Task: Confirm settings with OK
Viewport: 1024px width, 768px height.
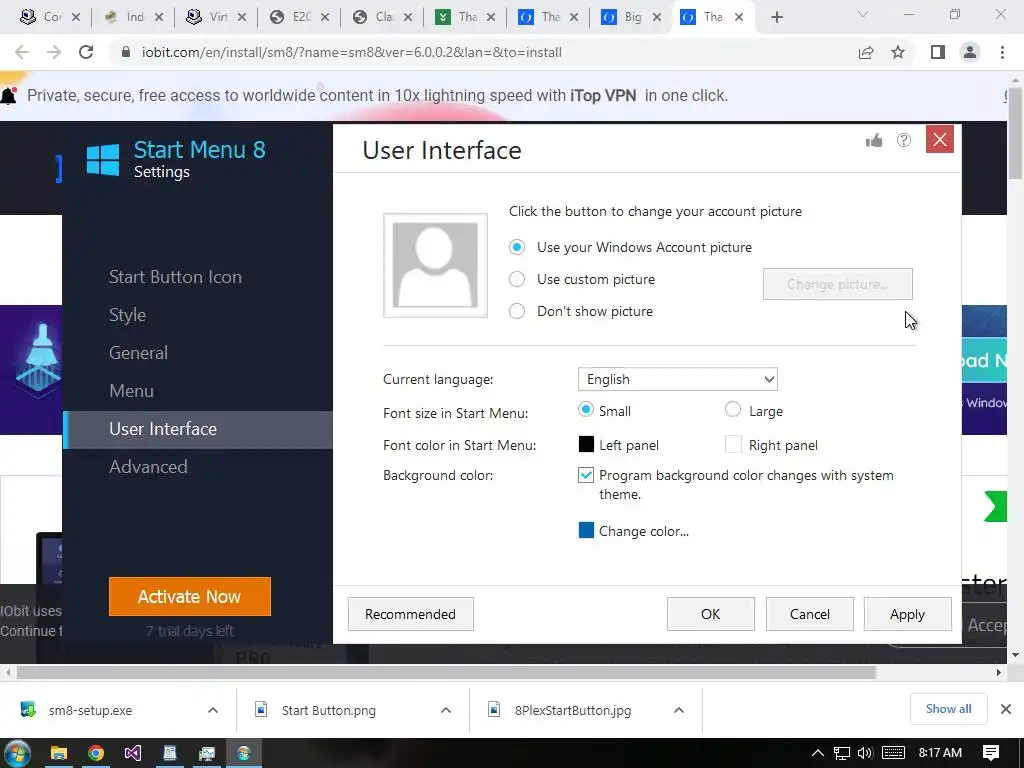Action: [711, 614]
